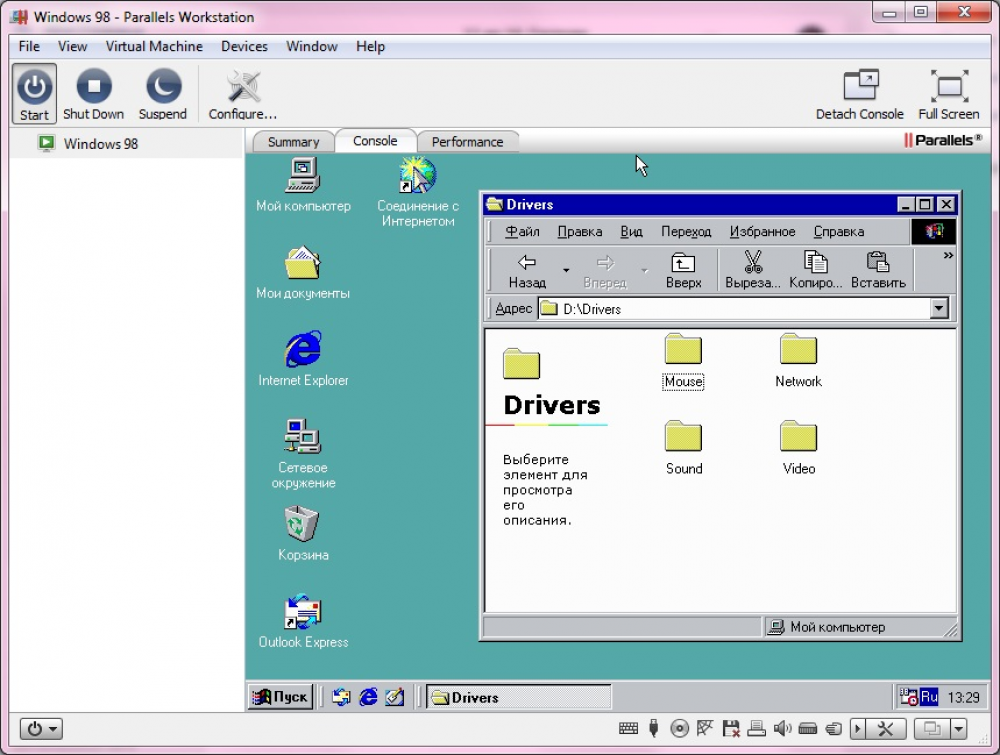The image size is (1000, 755).
Task: Expand the arrow beside the tools button
Action: pyautogui.click(x=858, y=728)
